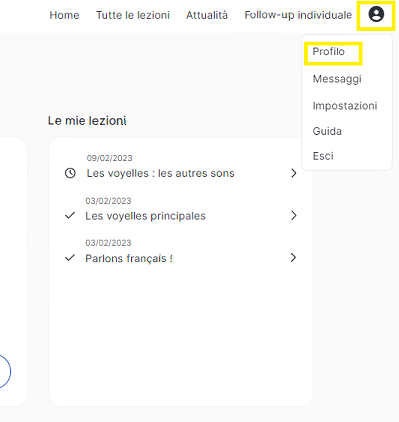Click the checkmark icon beside Parlons français
The height and width of the screenshot is (422, 399).
[x=70, y=258]
